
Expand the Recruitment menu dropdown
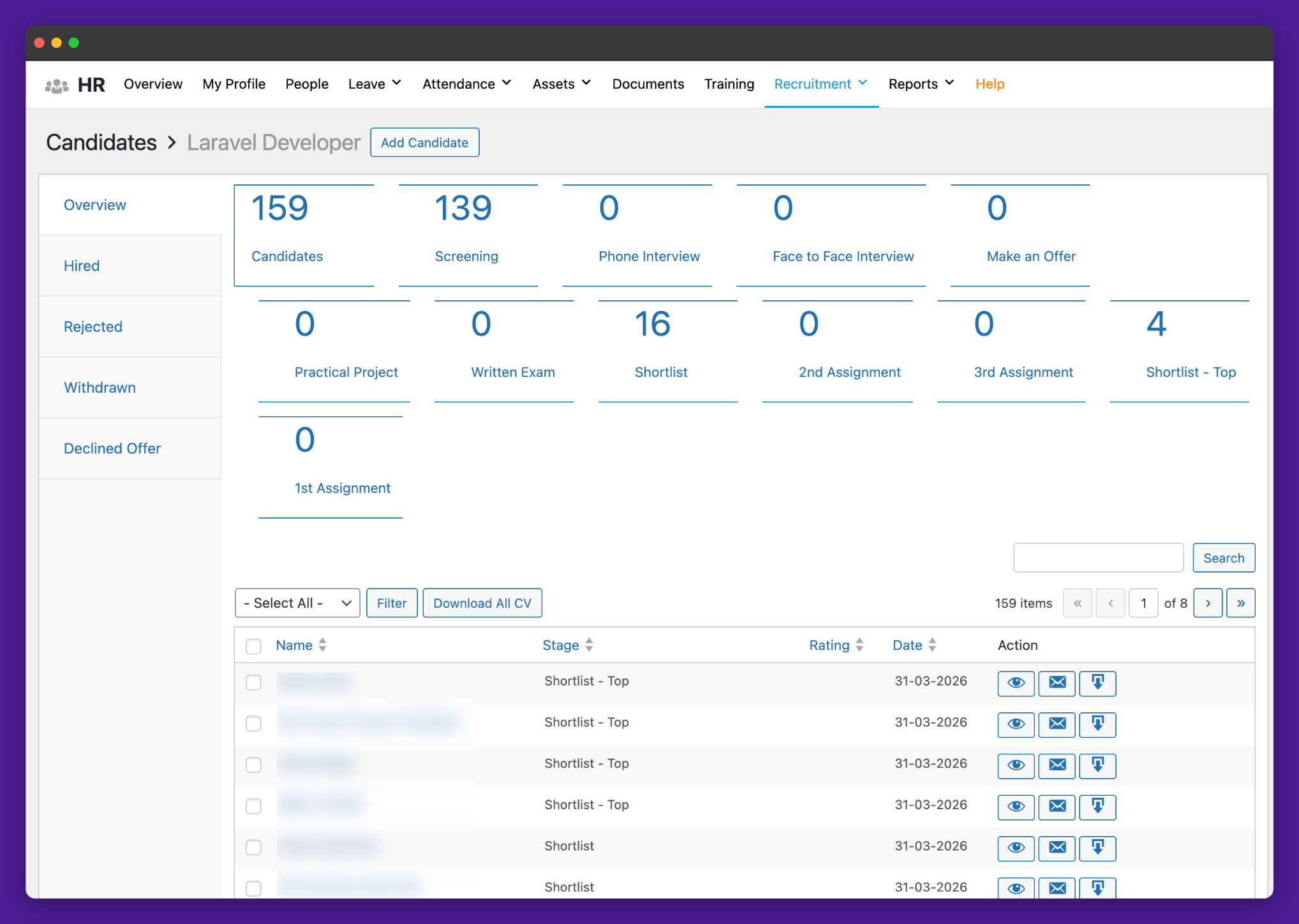[x=820, y=84]
